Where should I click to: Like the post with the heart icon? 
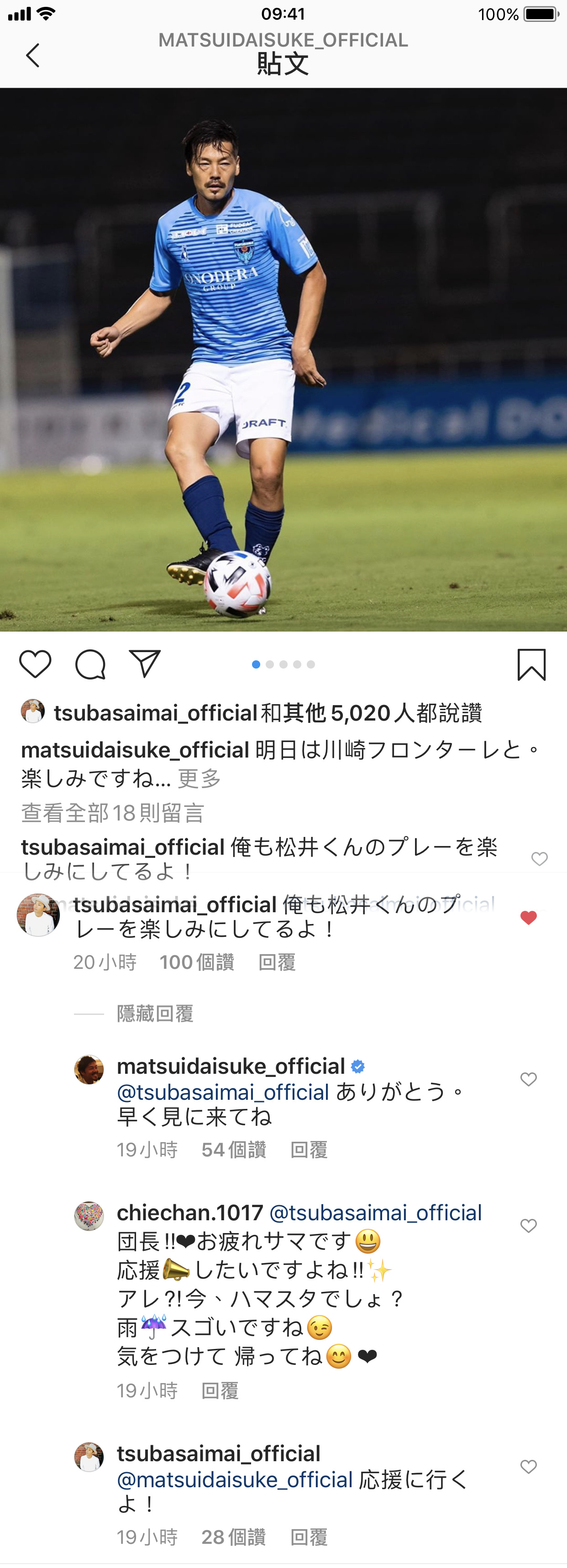[35, 664]
